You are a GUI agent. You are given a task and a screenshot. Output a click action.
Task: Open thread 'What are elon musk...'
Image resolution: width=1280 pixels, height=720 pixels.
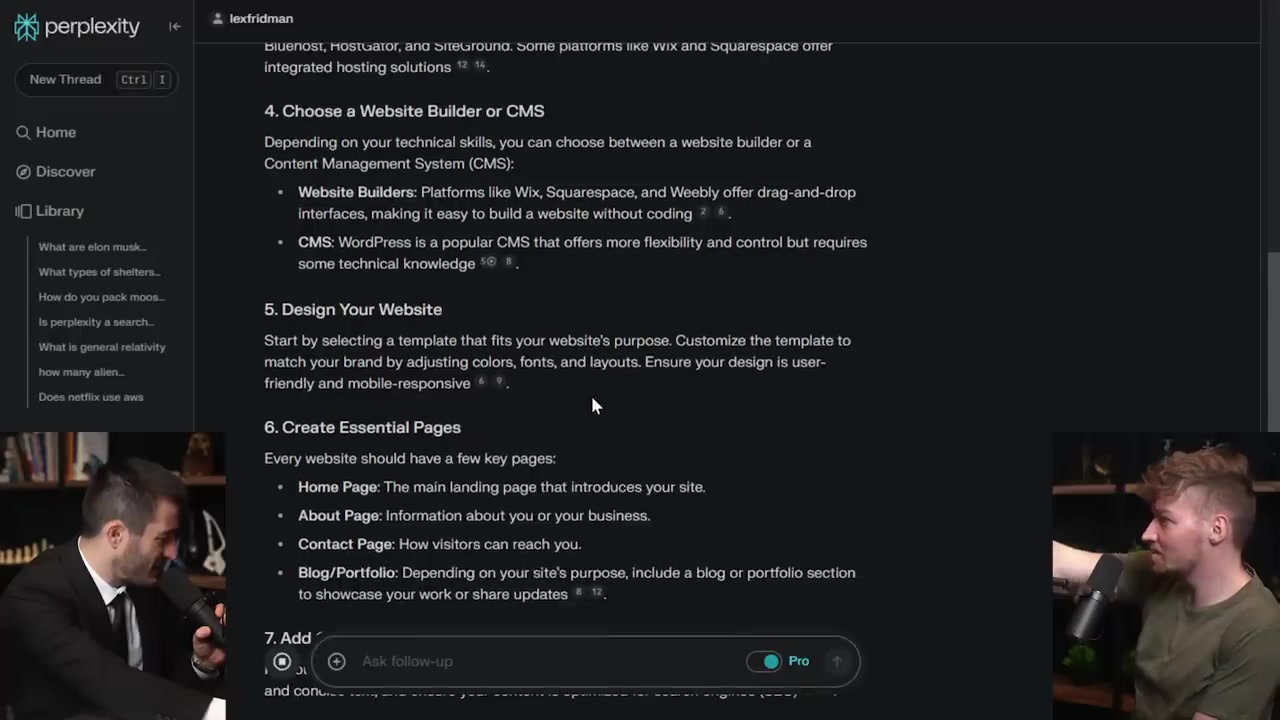pos(92,247)
